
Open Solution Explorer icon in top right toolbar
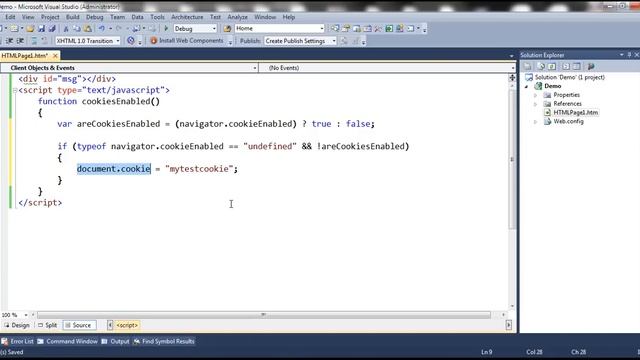(335, 28)
